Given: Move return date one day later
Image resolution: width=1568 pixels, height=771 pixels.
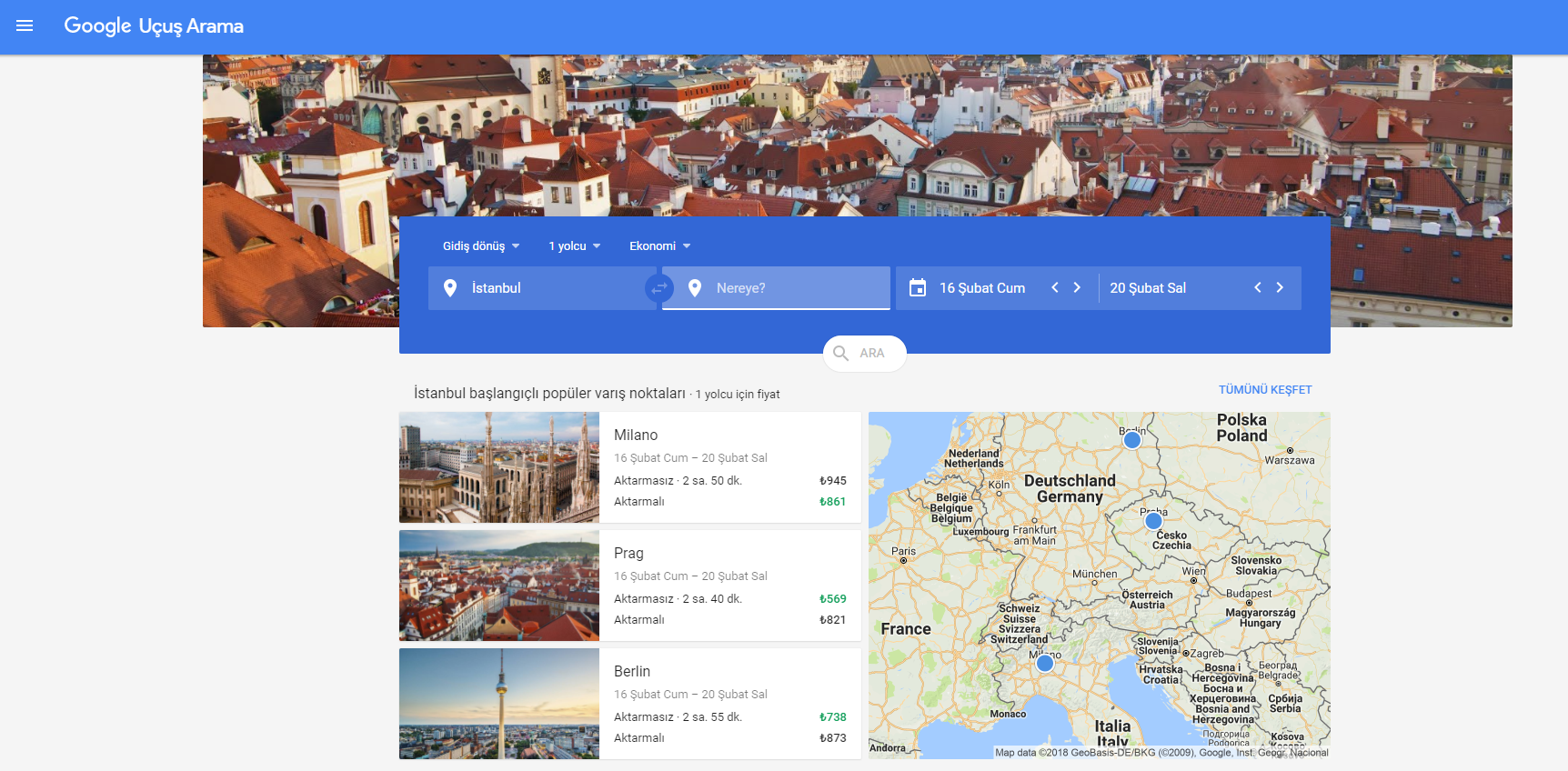Looking at the screenshot, I should pyautogui.click(x=1280, y=287).
